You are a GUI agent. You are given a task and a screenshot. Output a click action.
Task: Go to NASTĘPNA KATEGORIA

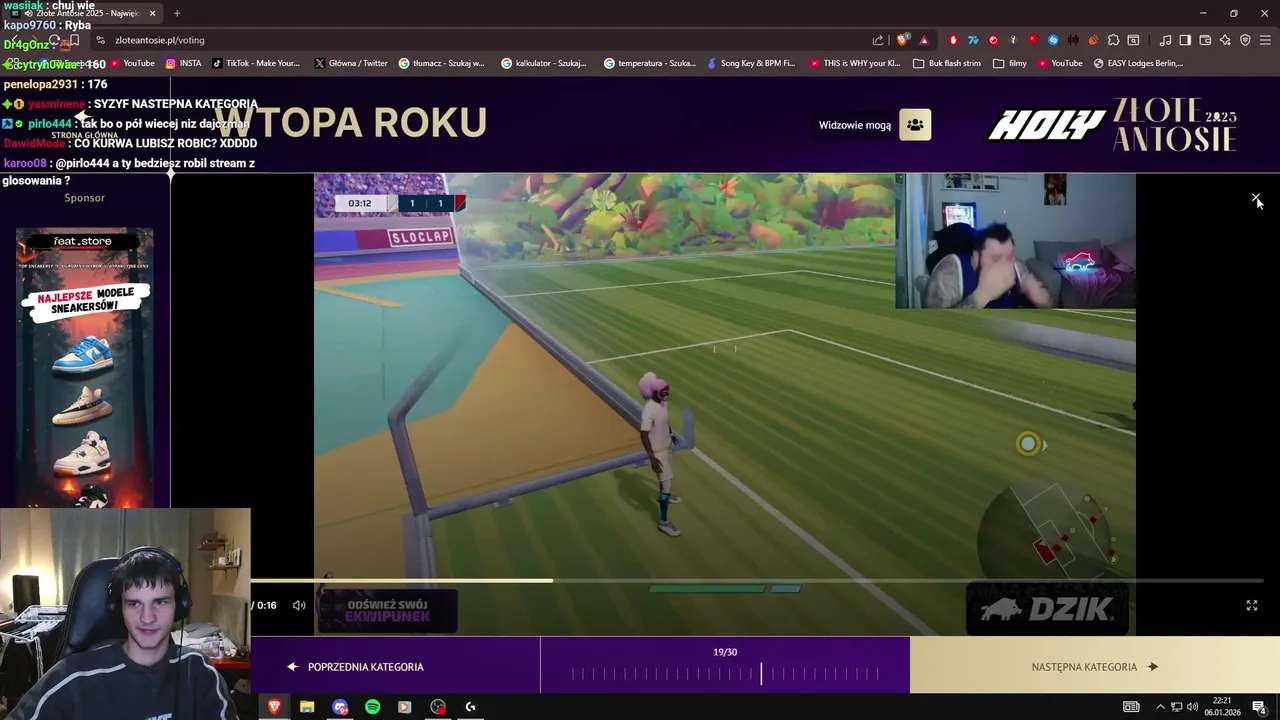[x=1095, y=667]
